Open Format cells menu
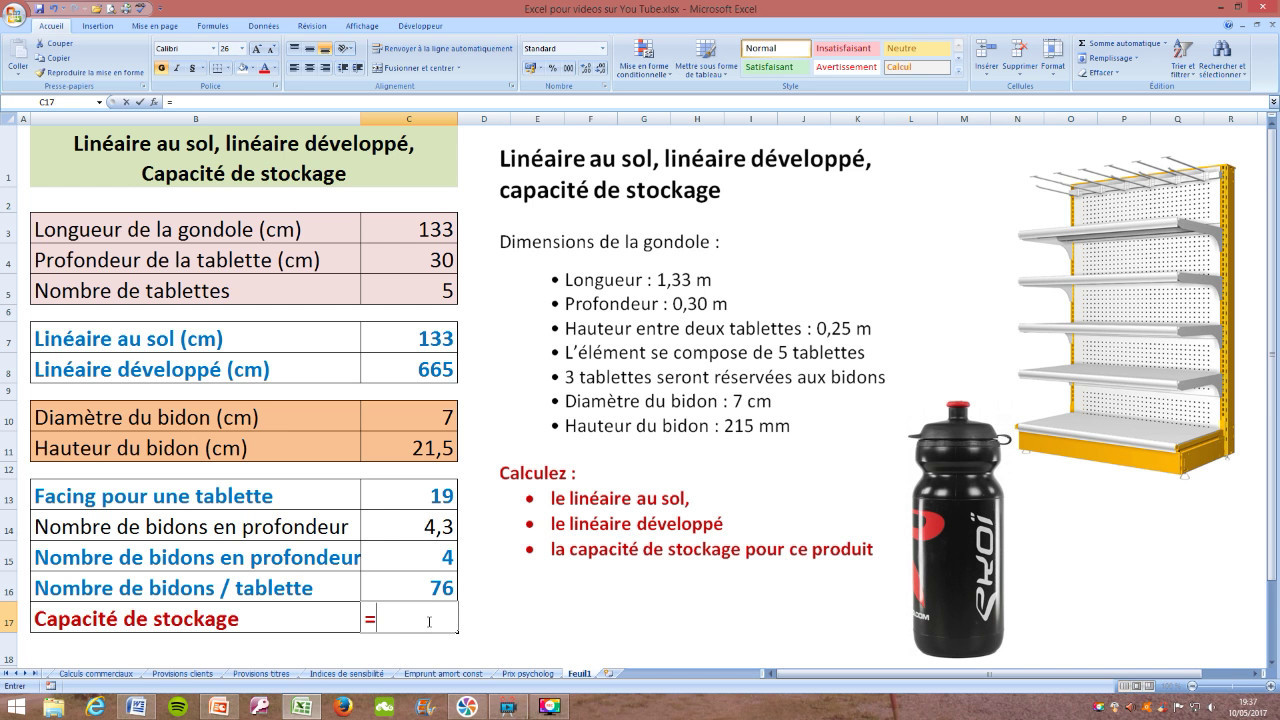 (1053, 58)
